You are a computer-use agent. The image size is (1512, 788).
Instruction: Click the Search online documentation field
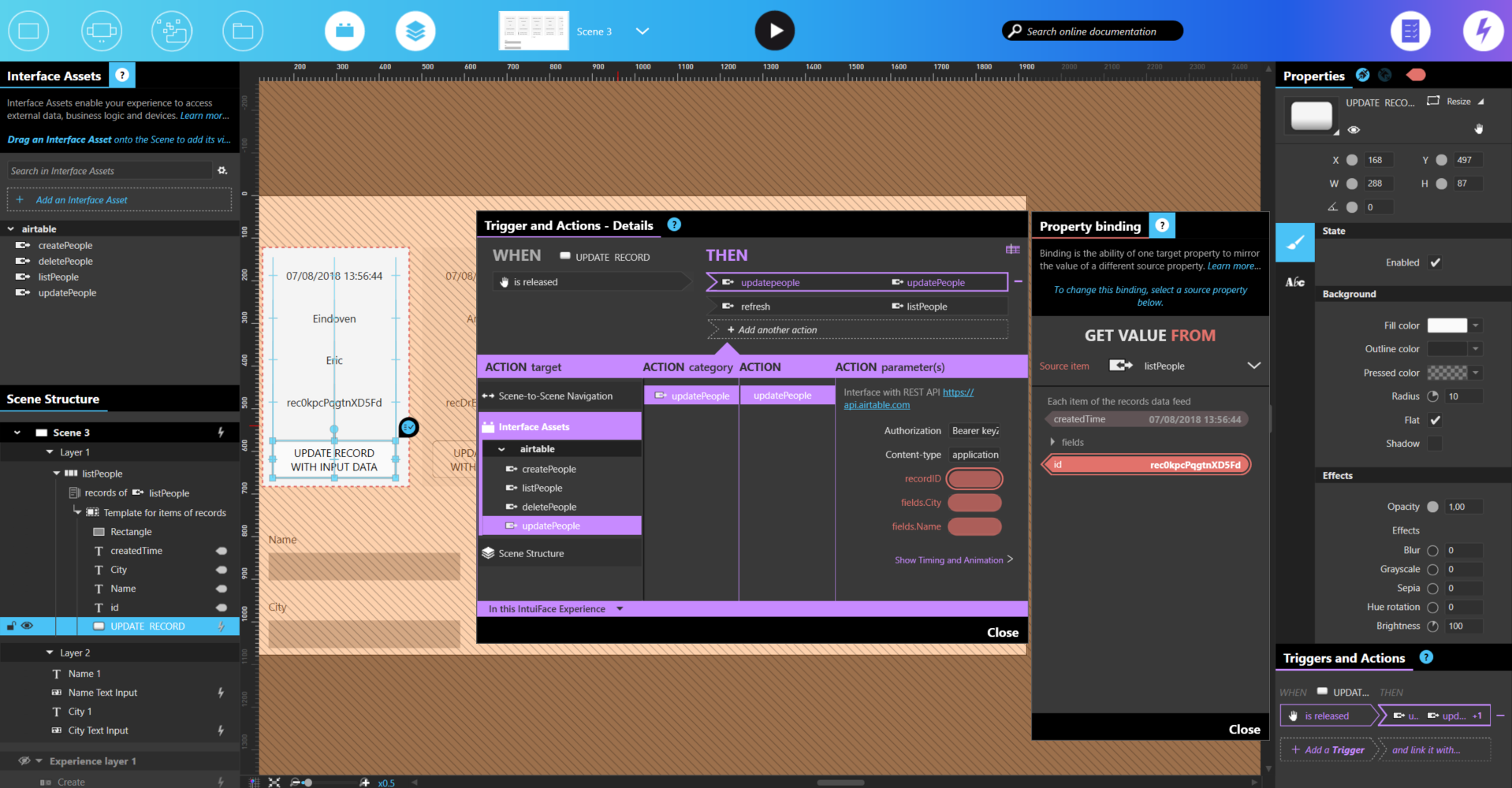[1092, 31]
